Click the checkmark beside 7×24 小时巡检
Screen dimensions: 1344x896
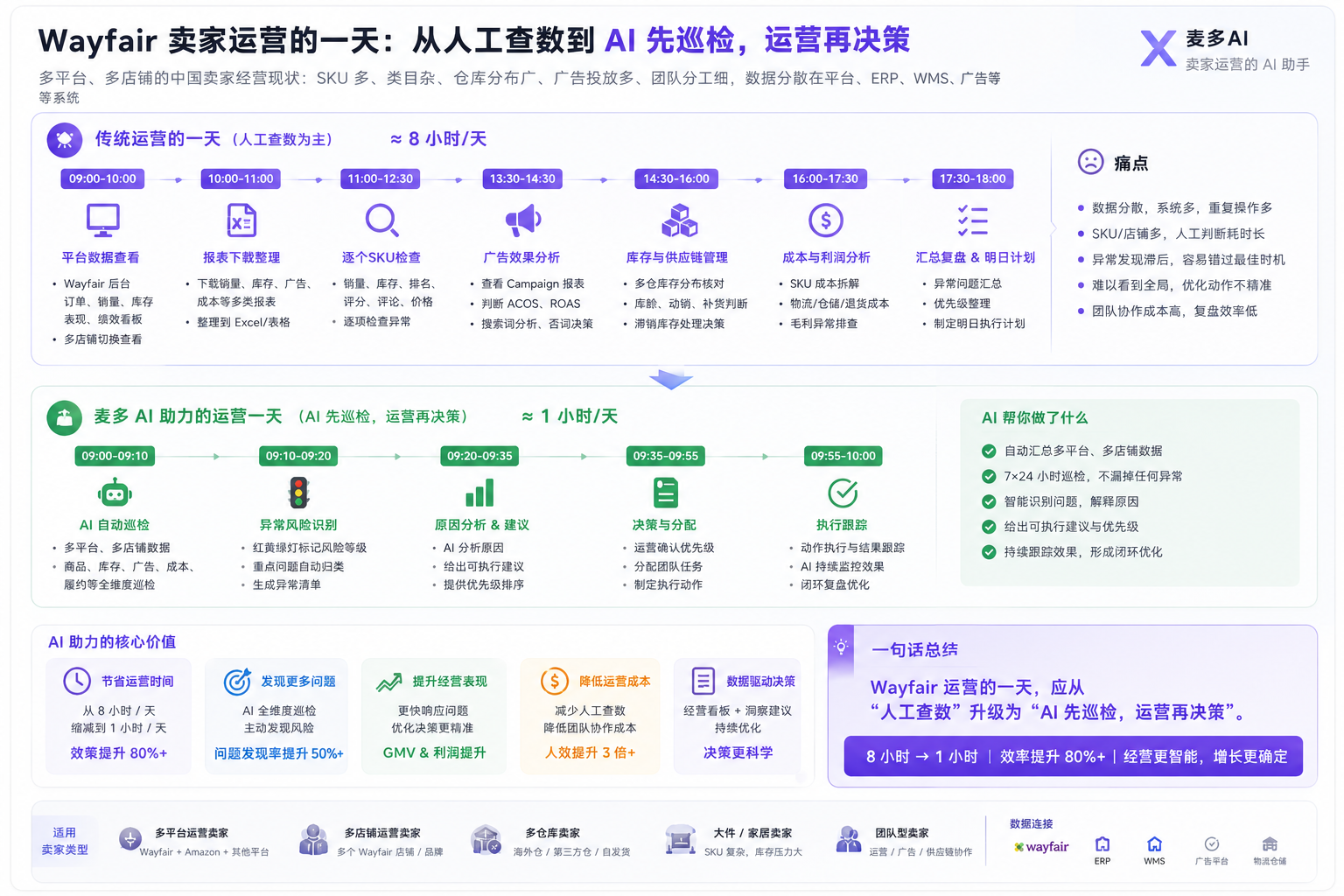pos(989,476)
